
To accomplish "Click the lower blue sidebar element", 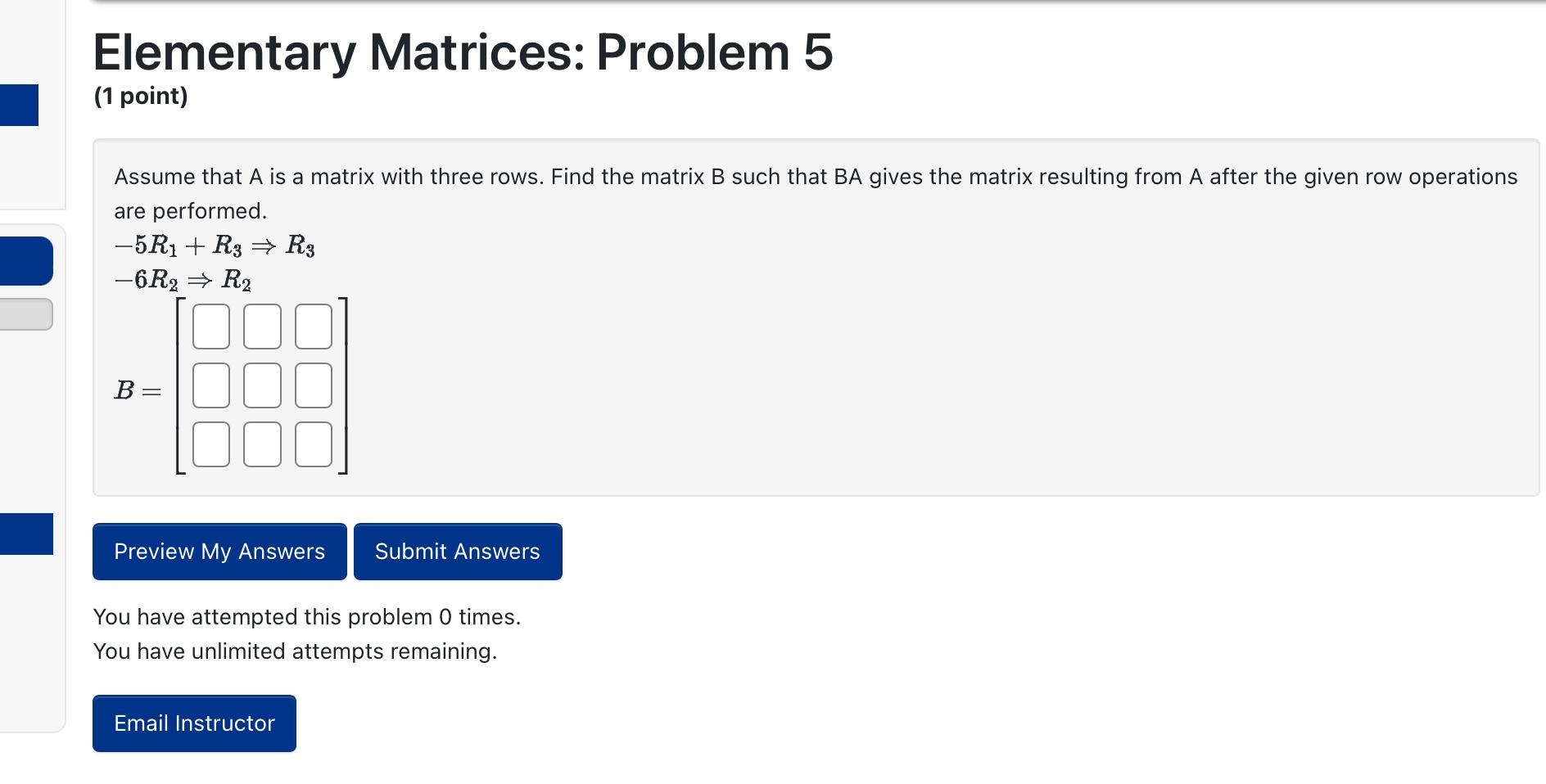I will point(25,535).
